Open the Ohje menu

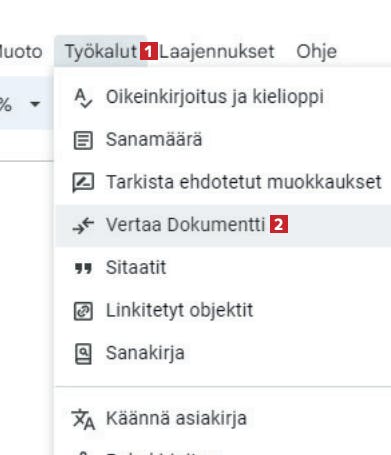coord(316,52)
